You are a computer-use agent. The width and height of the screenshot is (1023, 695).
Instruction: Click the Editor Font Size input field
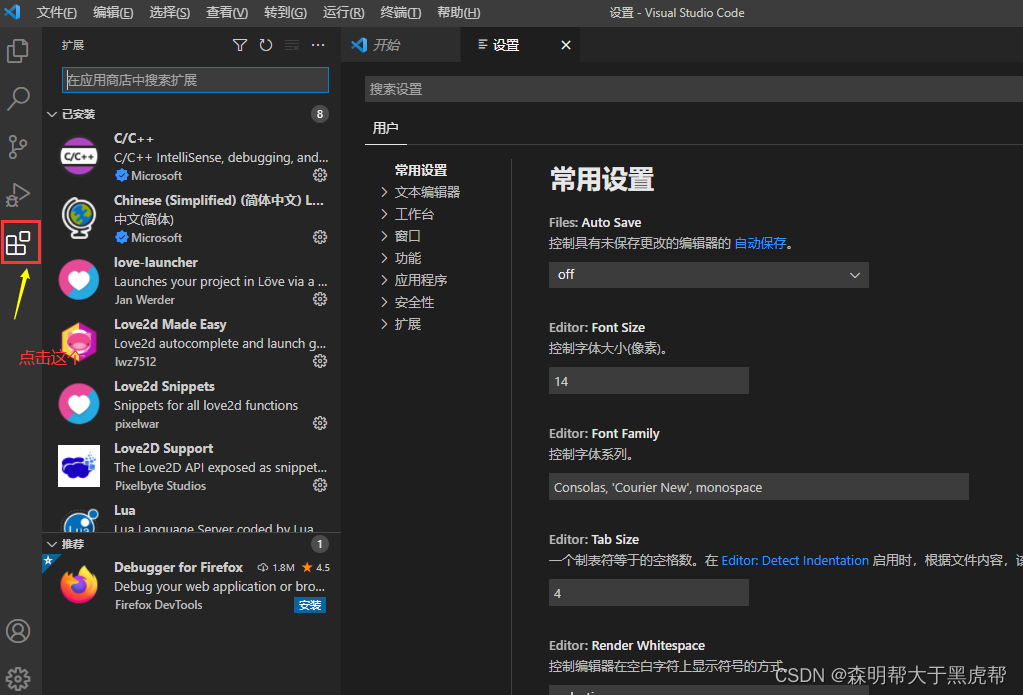(648, 381)
